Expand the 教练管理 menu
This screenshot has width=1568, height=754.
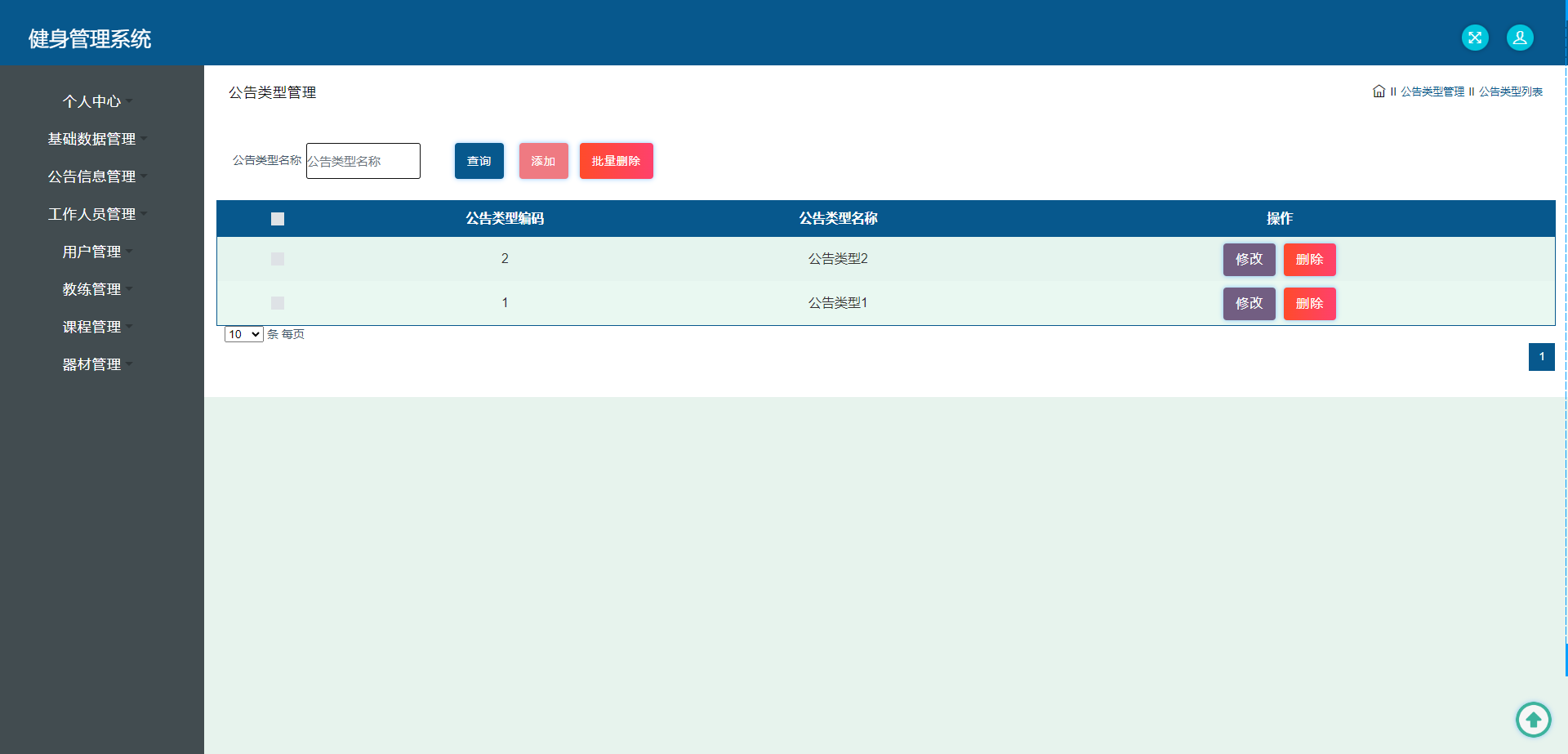97,289
